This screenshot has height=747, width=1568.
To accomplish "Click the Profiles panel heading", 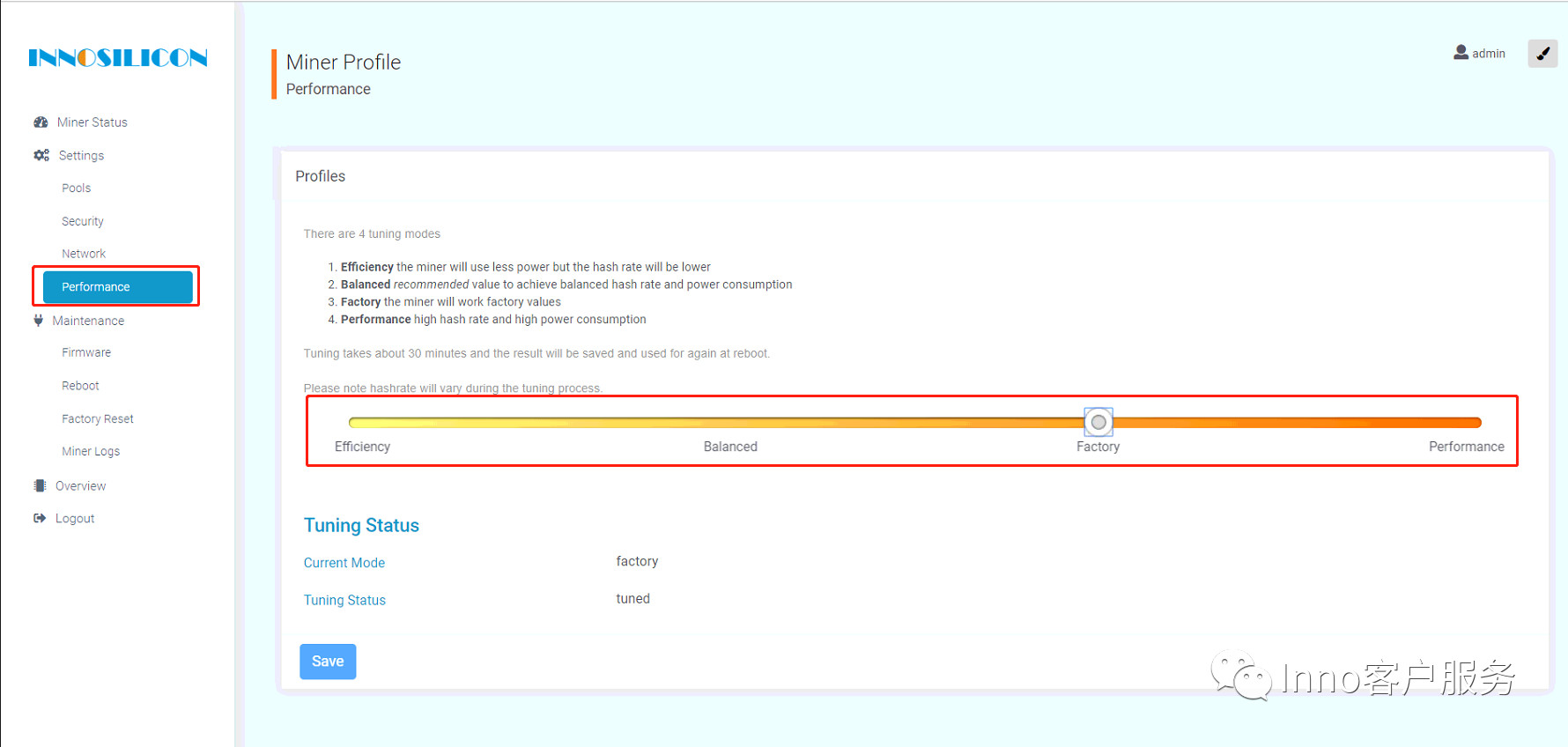I will (x=321, y=176).
